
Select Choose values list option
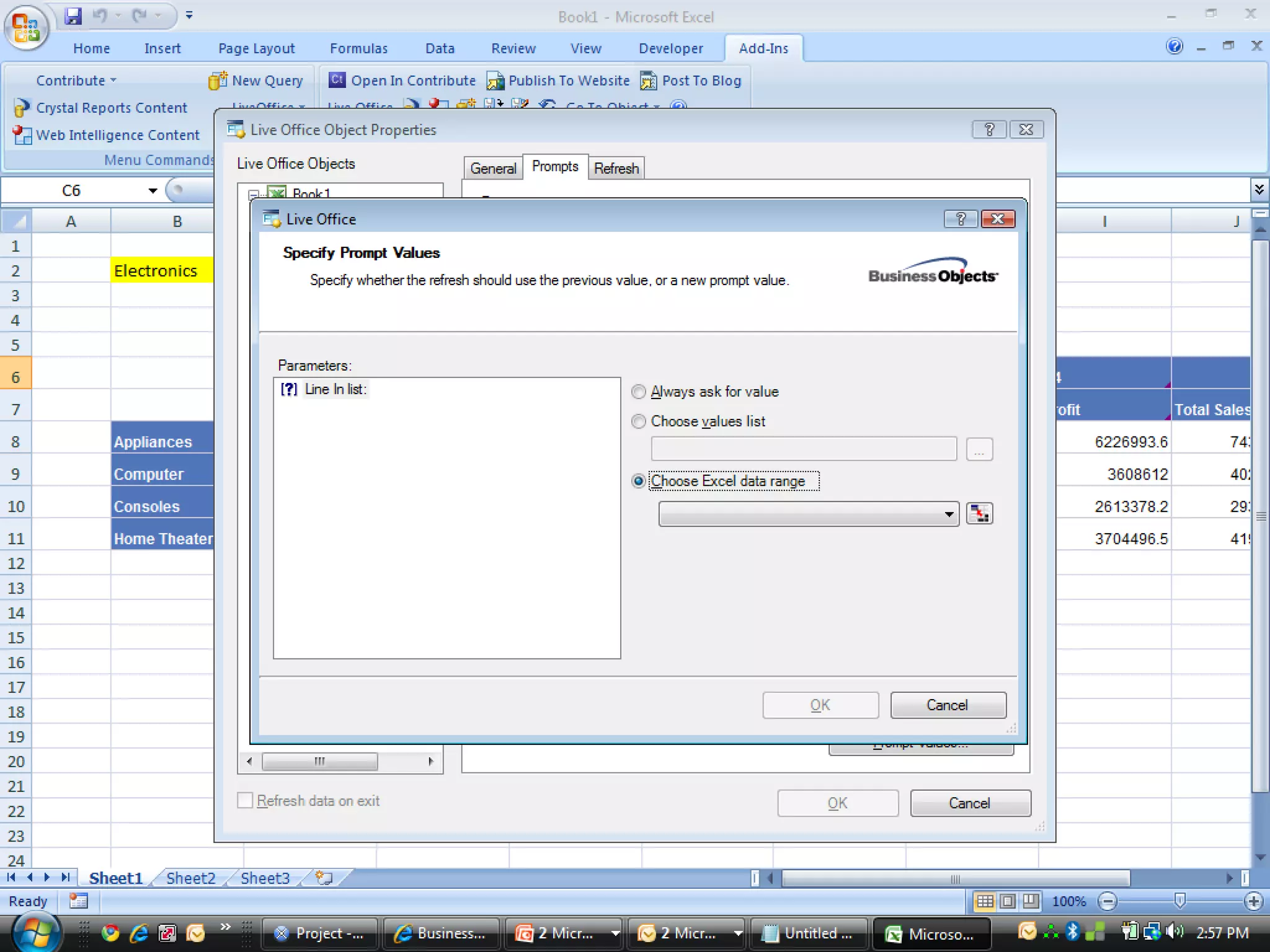pos(638,421)
